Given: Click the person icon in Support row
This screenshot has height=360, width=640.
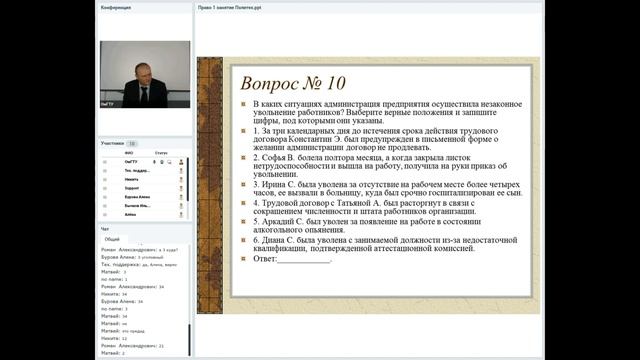Looking at the screenshot, I should tap(181, 188).
